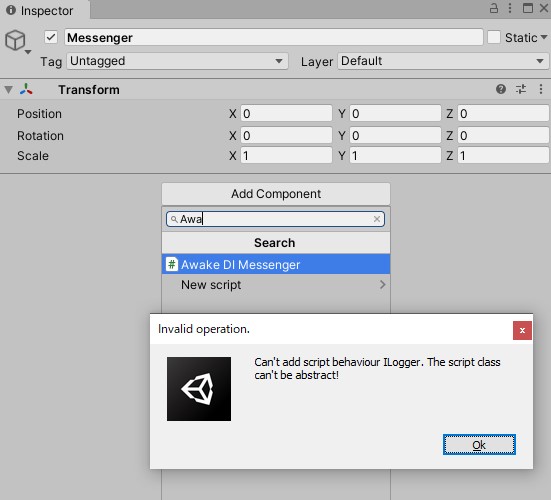Click the search magnifier icon
The width and height of the screenshot is (551, 500).
[x=174, y=219]
